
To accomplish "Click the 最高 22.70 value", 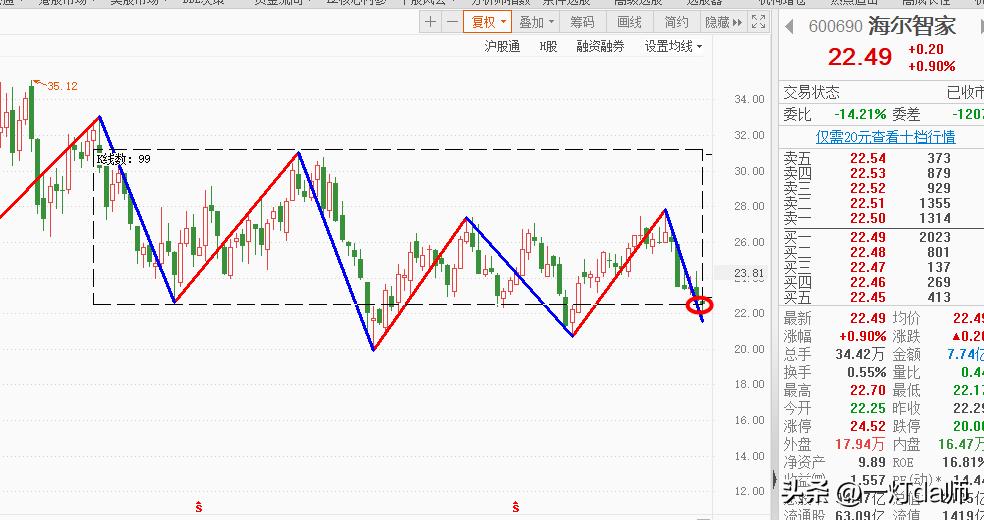I will click(868, 391).
